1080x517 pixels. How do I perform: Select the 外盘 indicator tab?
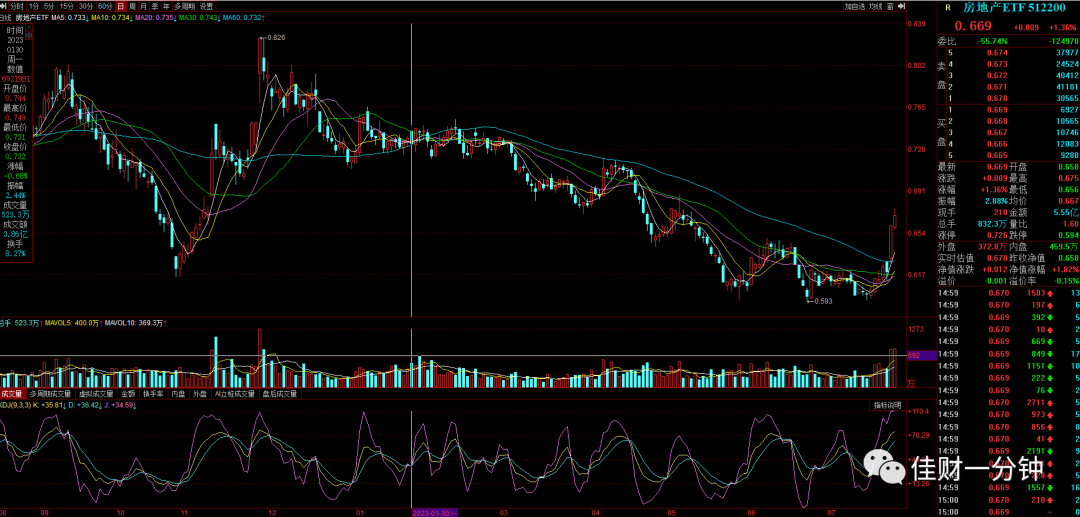[200, 394]
